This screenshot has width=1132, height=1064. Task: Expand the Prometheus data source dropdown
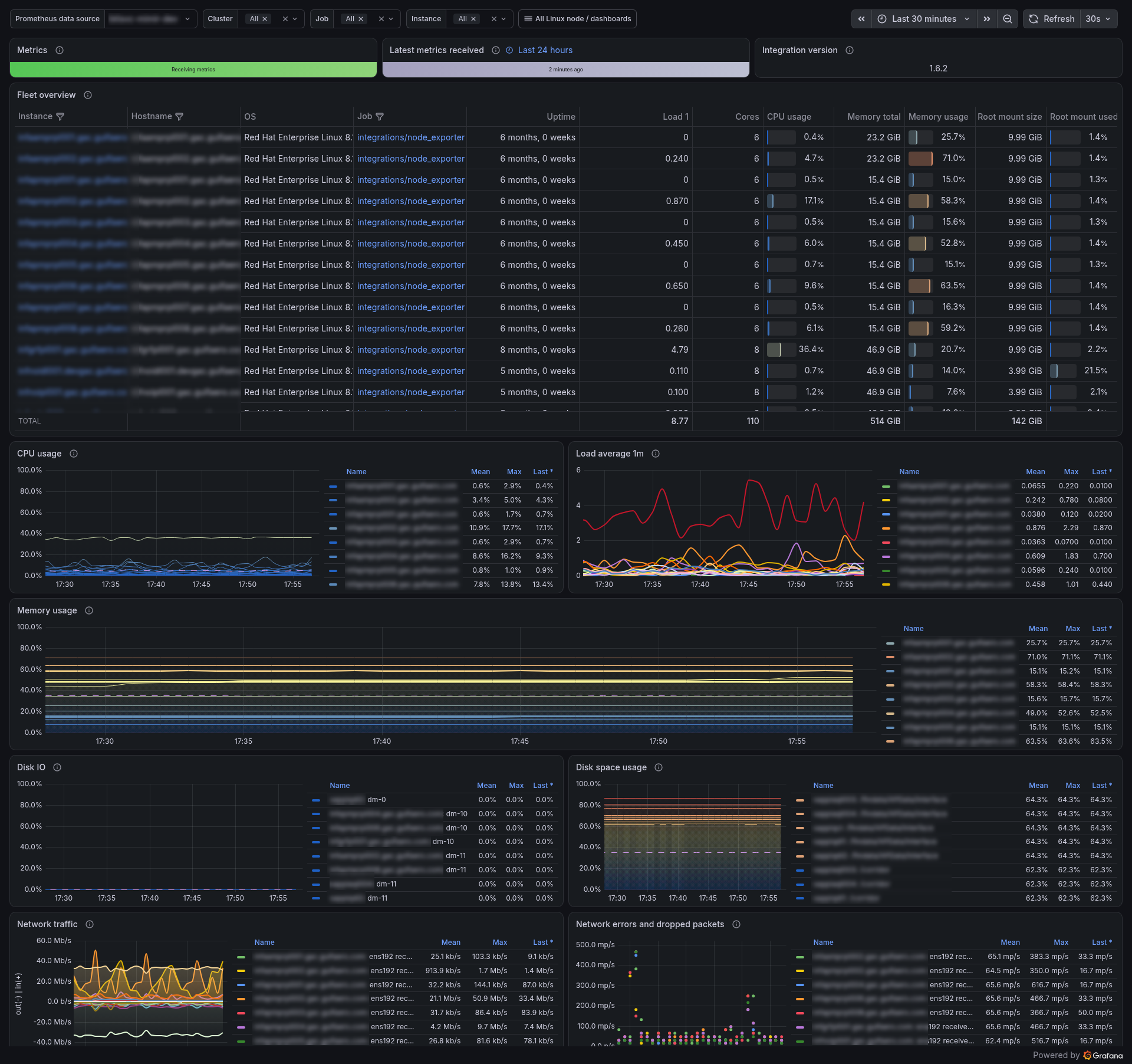point(151,19)
